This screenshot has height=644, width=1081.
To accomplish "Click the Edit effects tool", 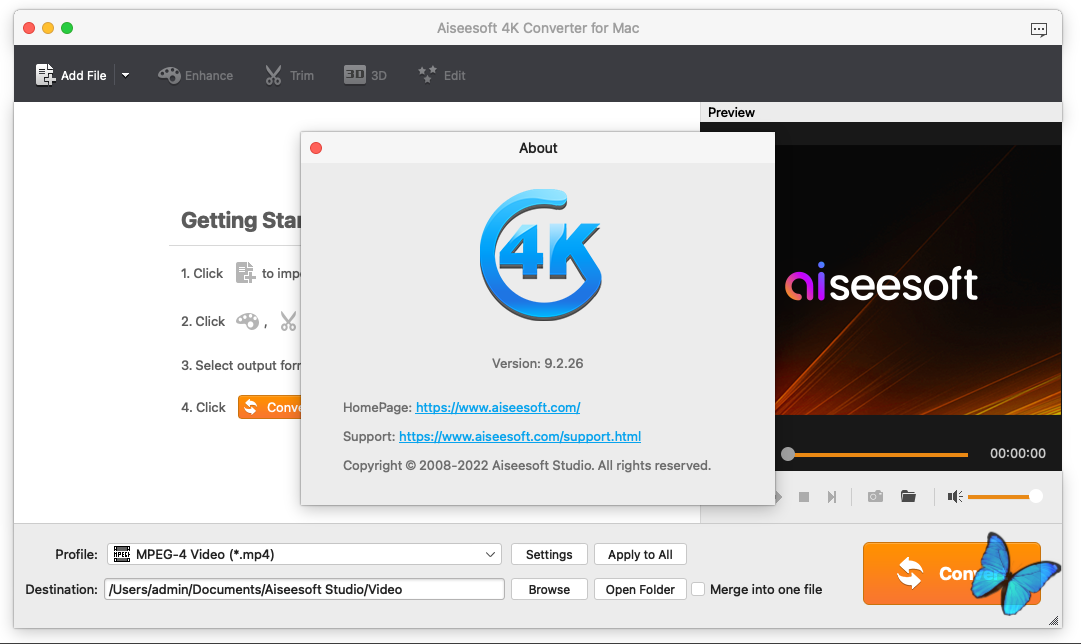I will (441, 75).
